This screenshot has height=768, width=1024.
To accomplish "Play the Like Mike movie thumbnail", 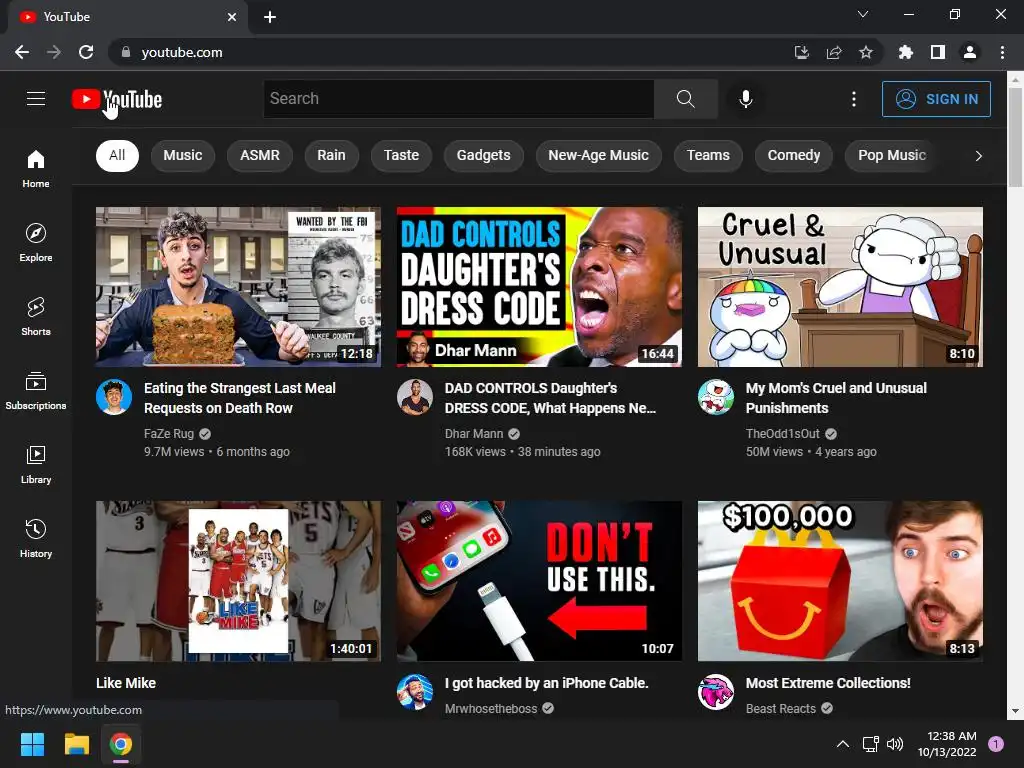I will (x=238, y=581).
